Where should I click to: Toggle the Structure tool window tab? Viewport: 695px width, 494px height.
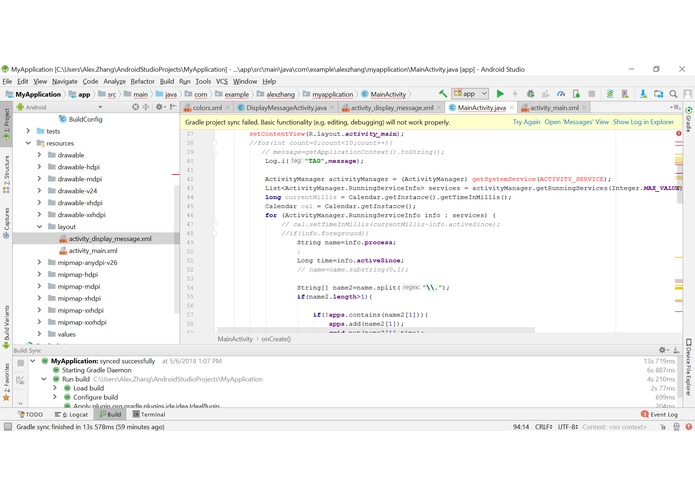6,174
